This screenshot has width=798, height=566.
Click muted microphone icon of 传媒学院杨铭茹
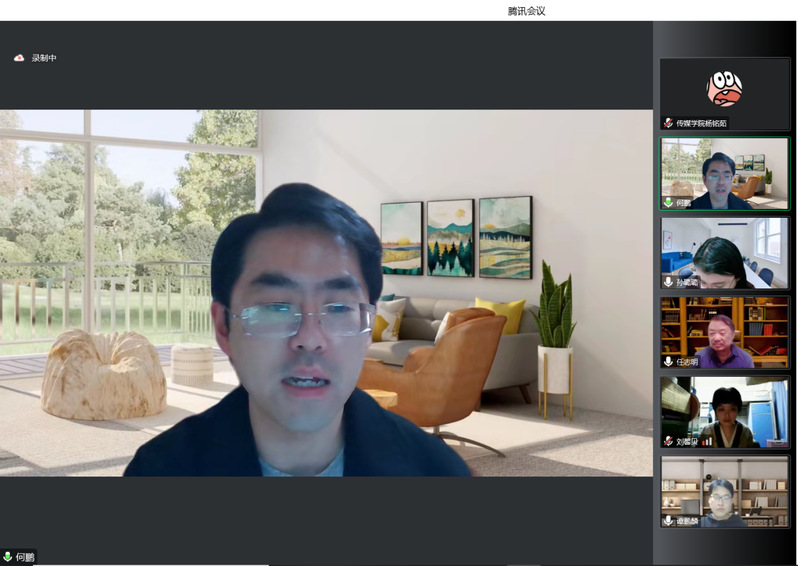tap(668, 123)
